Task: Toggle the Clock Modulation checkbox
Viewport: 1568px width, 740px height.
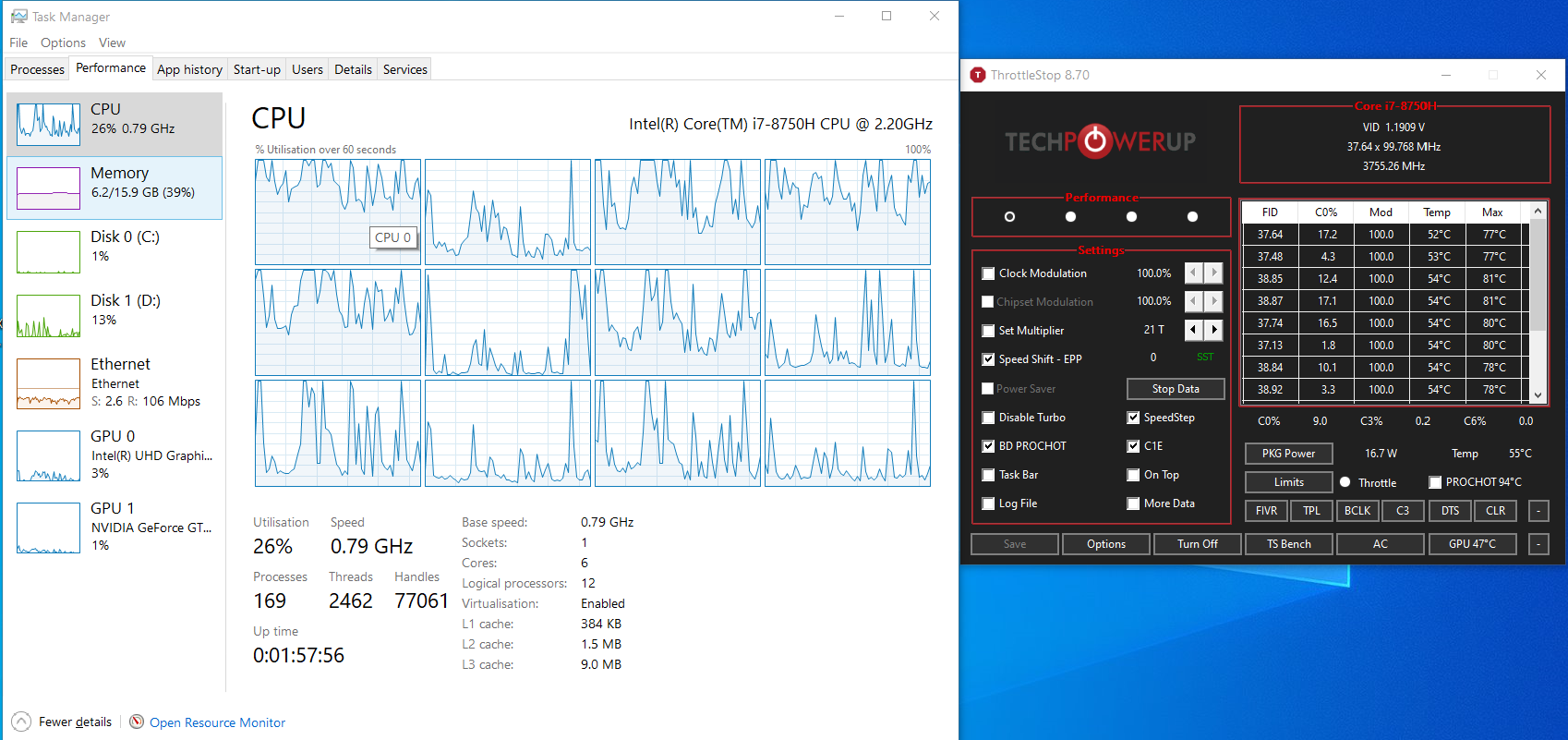Action: point(988,273)
